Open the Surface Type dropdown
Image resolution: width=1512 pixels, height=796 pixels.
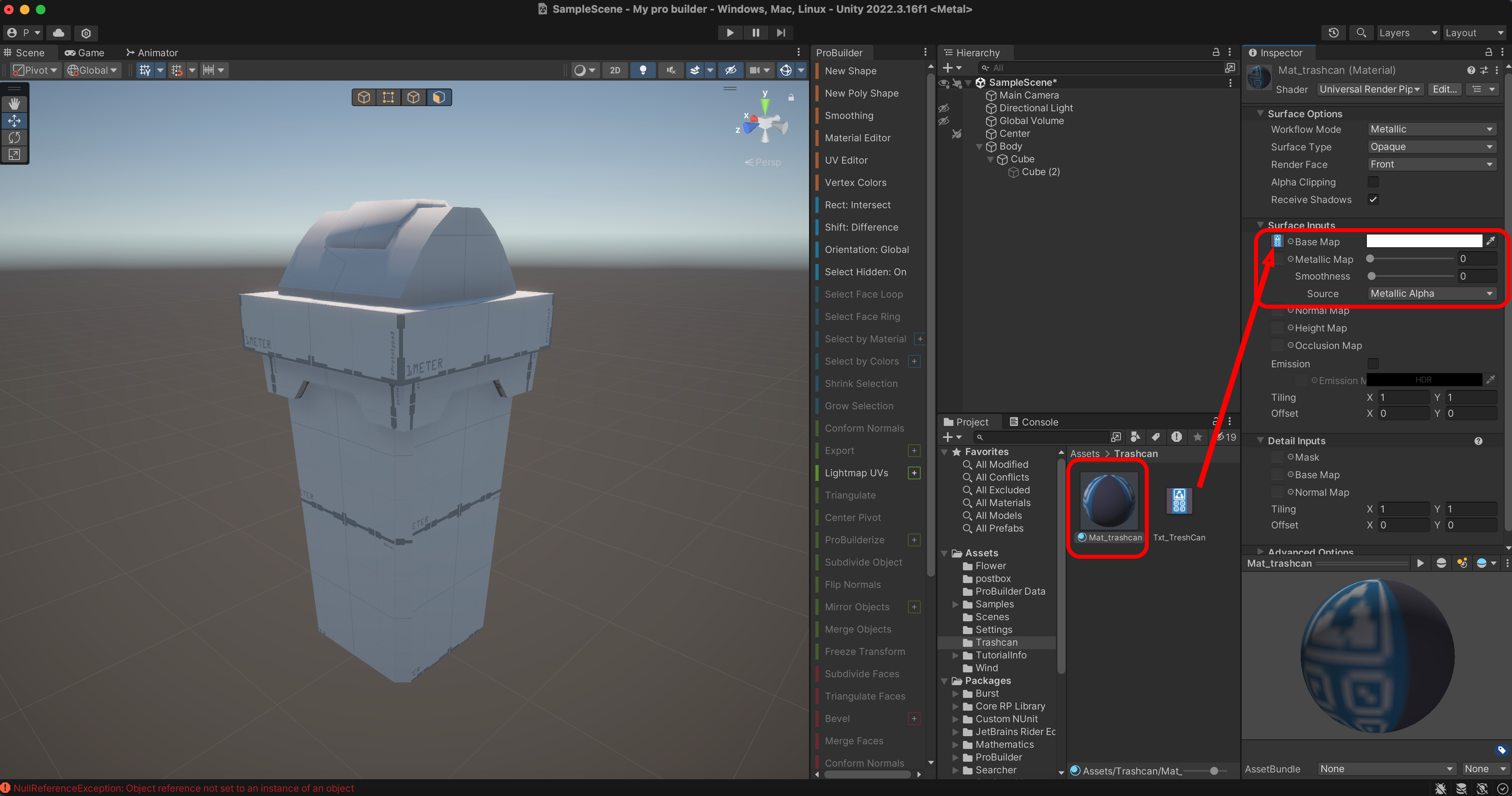[1430, 147]
